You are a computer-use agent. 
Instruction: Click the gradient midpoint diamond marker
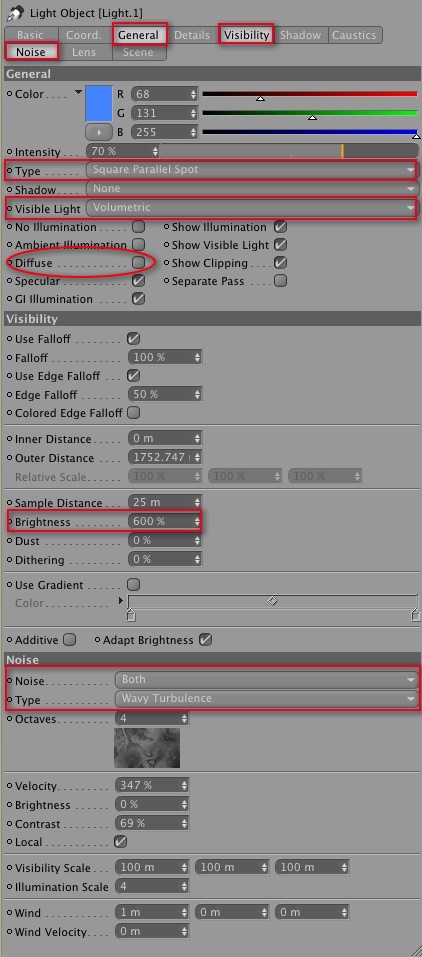click(273, 601)
